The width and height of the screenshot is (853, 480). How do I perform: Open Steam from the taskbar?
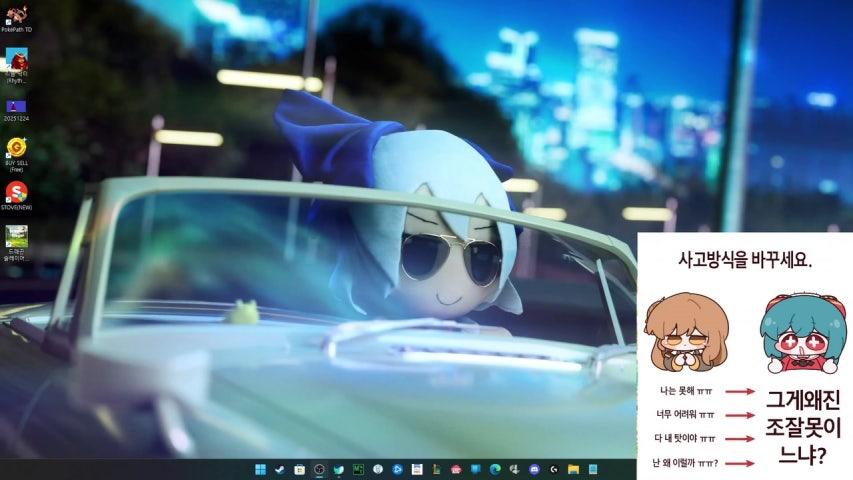(x=280, y=469)
